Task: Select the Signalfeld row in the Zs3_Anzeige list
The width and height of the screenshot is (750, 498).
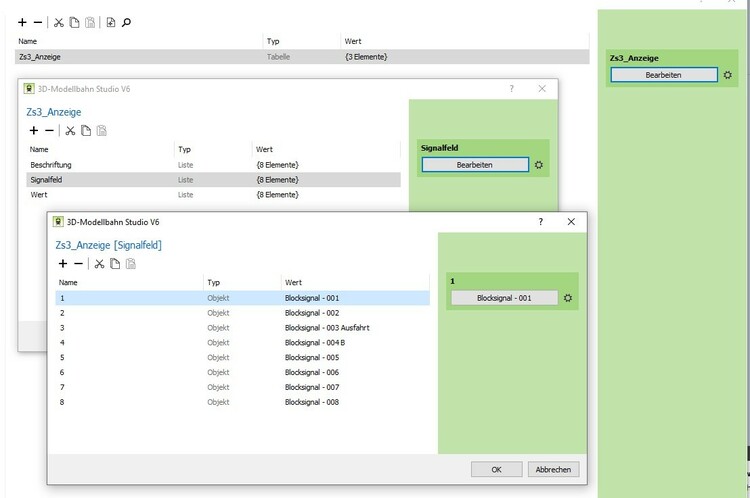Action: (x=213, y=180)
